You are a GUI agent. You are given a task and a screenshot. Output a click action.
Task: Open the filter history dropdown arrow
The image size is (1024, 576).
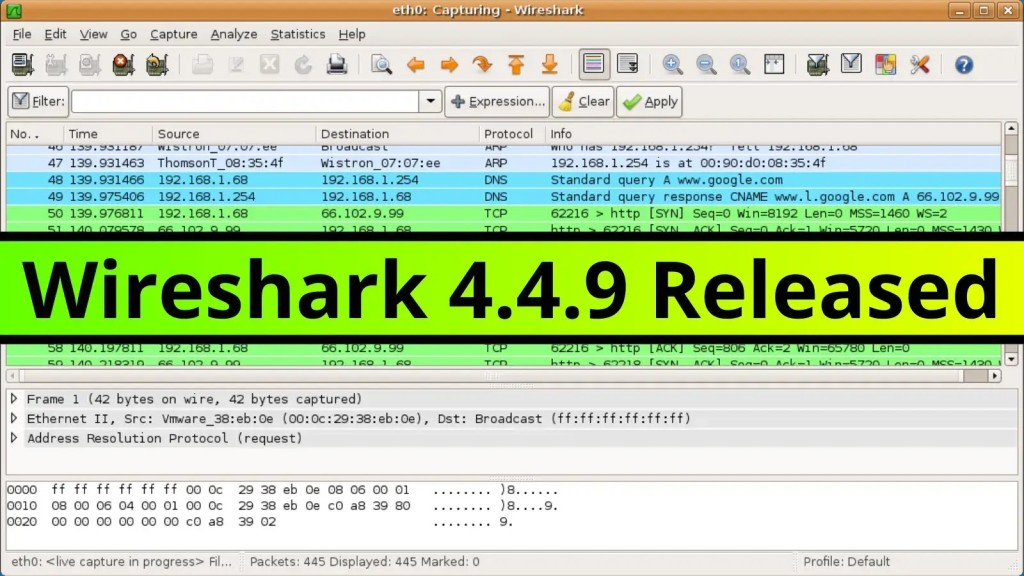tap(430, 101)
